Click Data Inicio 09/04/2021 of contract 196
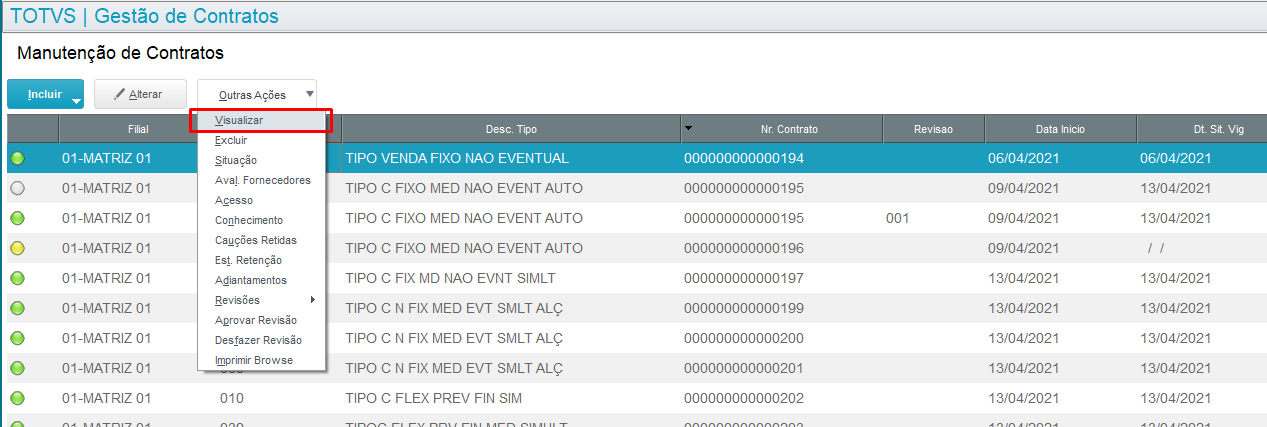 [x=1023, y=248]
